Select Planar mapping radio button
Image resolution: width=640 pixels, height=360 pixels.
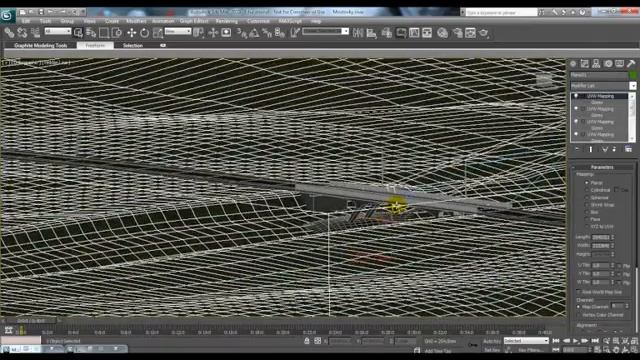(587, 183)
